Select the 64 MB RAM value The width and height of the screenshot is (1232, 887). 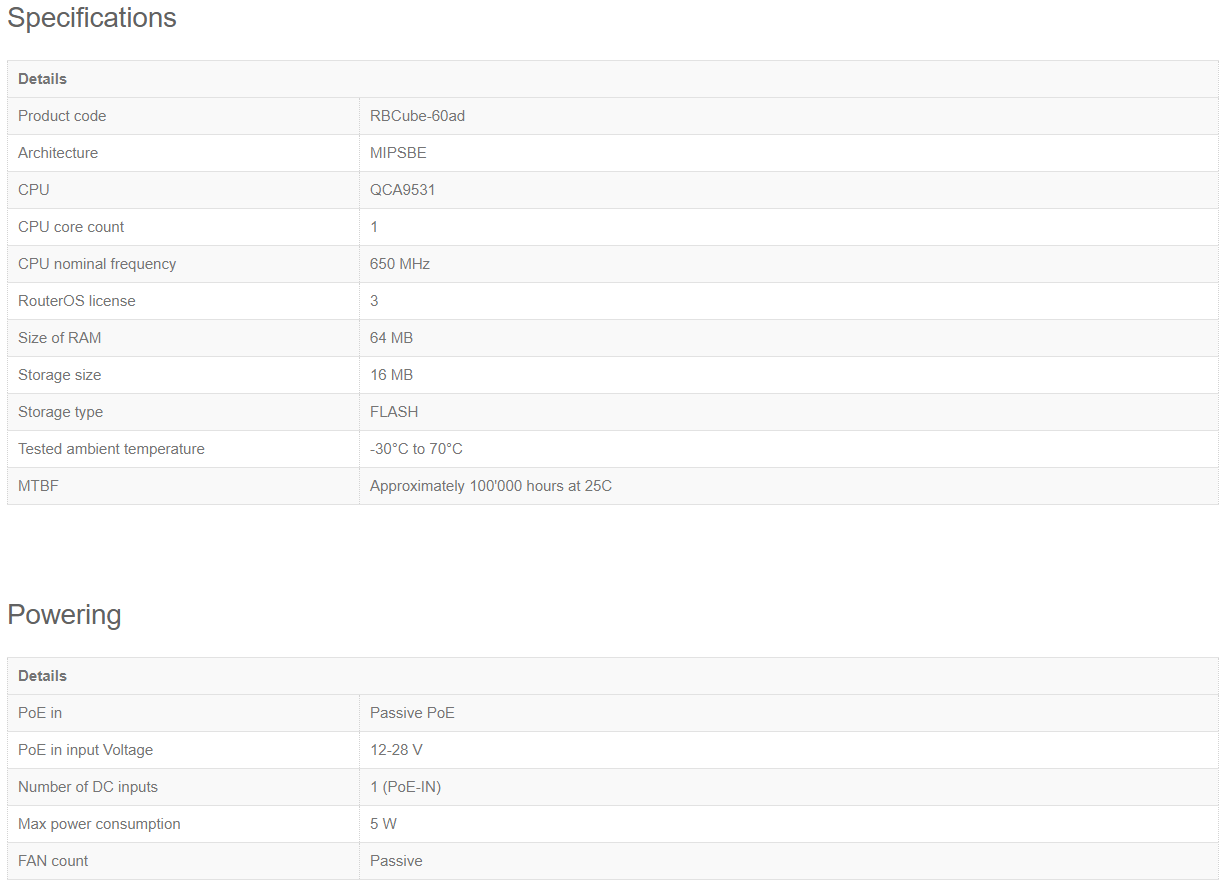pyautogui.click(x=391, y=338)
